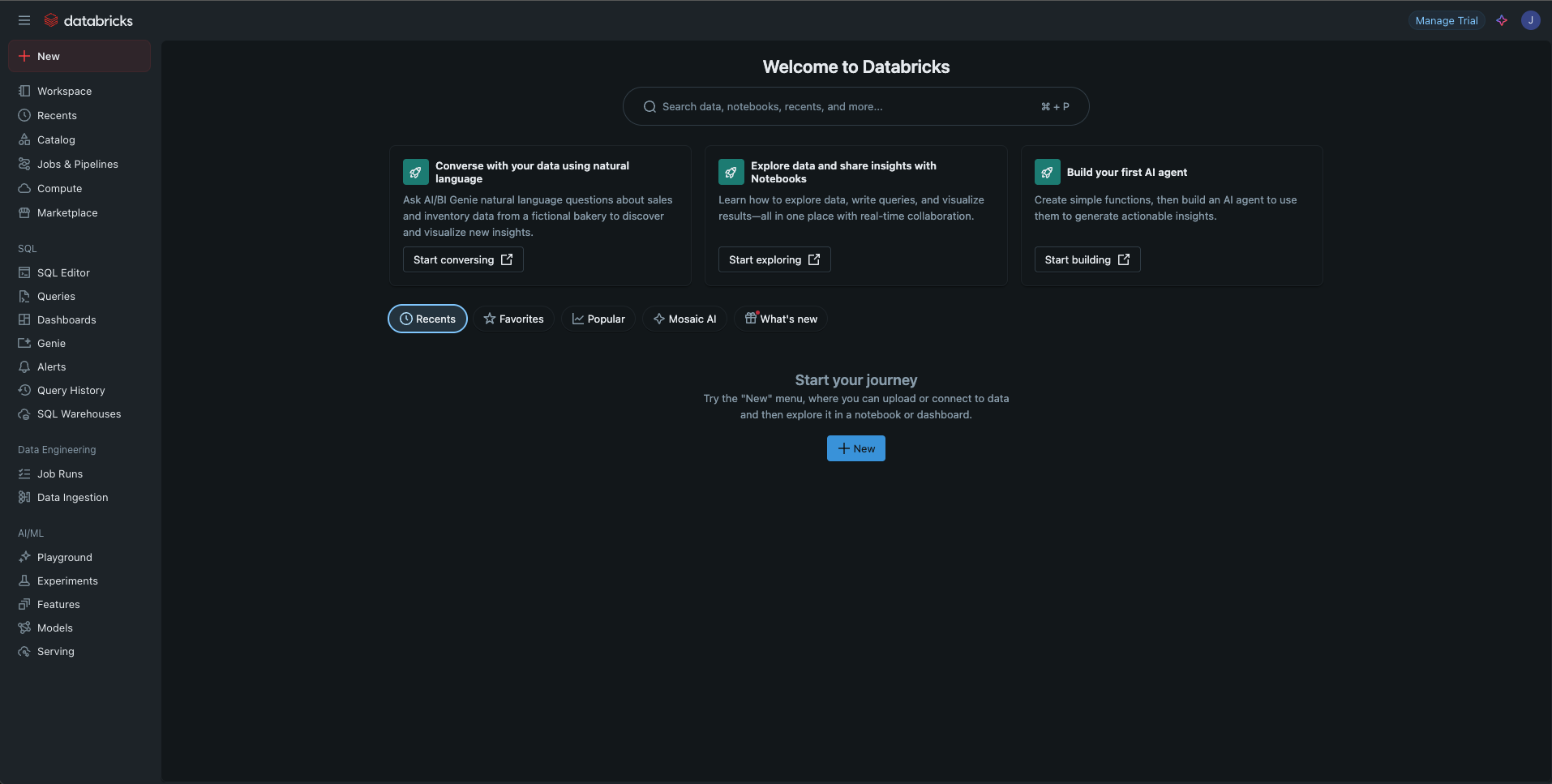The width and height of the screenshot is (1552, 784).
Task: Click the rocket icon on Build AI agent card
Action: (x=1048, y=172)
